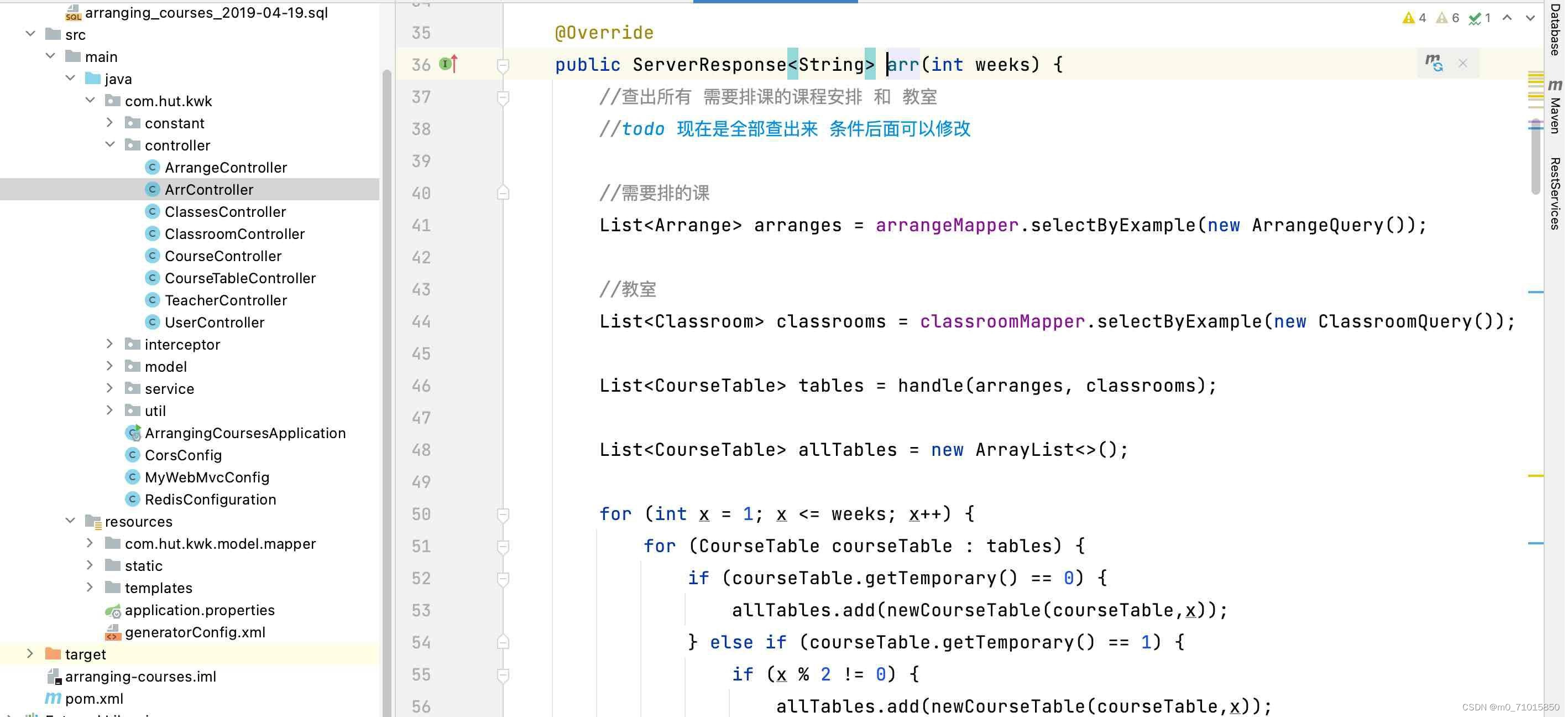Open the ArrangingCoursesApplication class icon
Screen dimensions: 1568x717
[133, 433]
